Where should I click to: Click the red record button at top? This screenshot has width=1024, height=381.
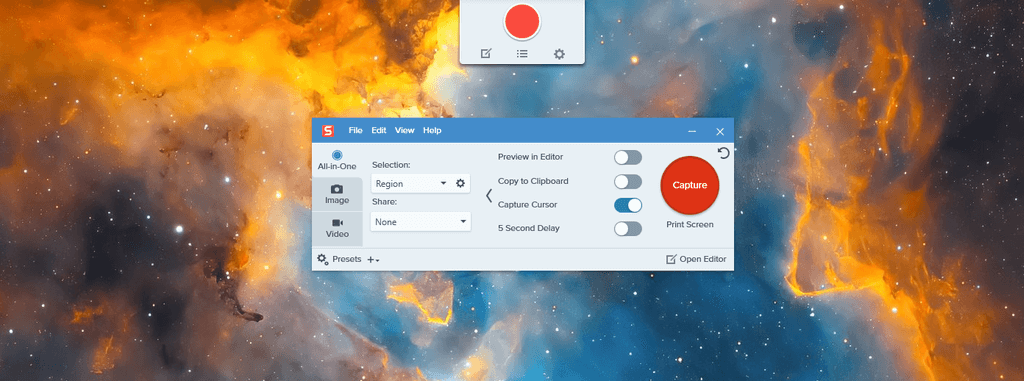(522, 21)
